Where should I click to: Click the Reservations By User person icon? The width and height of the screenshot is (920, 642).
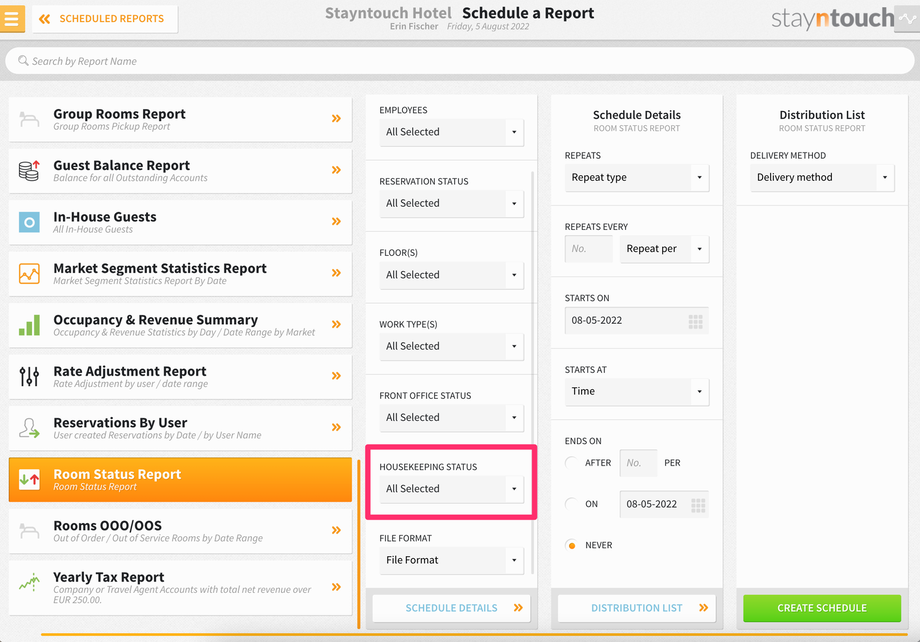point(29,428)
